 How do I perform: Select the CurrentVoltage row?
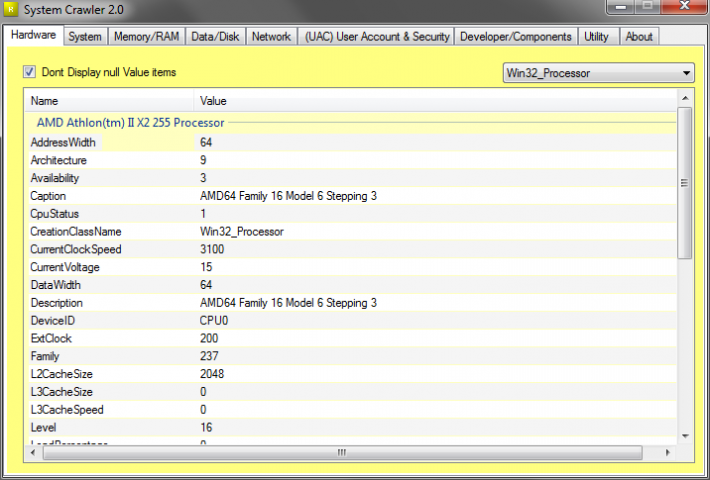coord(352,267)
